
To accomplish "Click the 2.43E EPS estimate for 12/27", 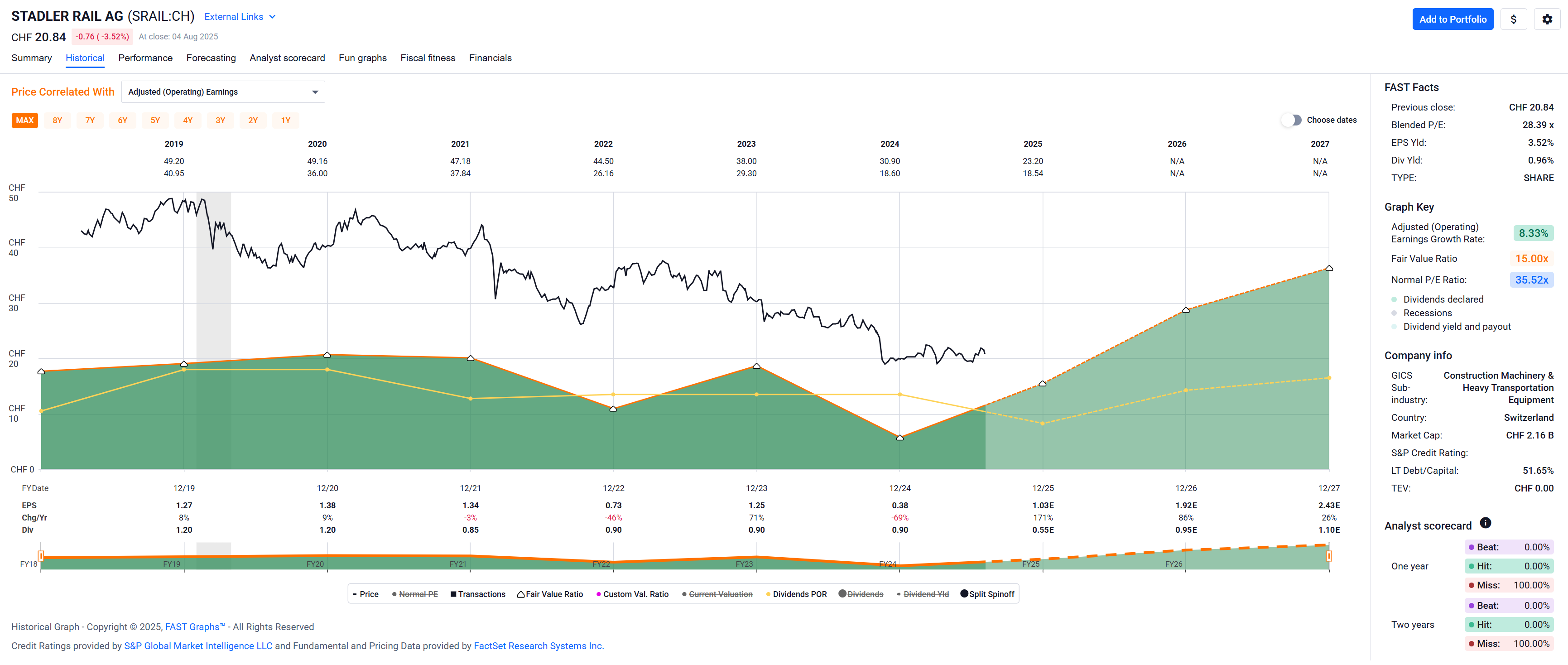I will coord(1329,506).
